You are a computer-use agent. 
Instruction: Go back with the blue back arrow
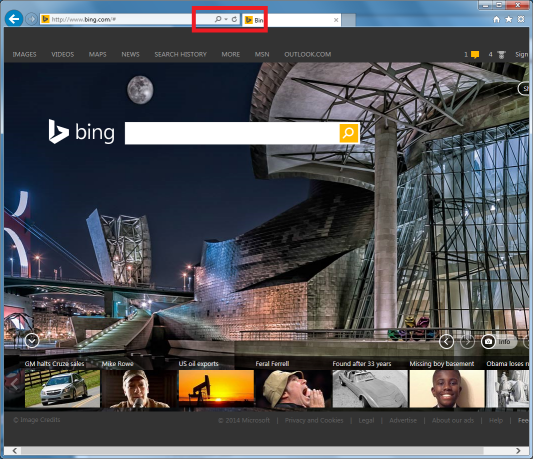coord(14,19)
